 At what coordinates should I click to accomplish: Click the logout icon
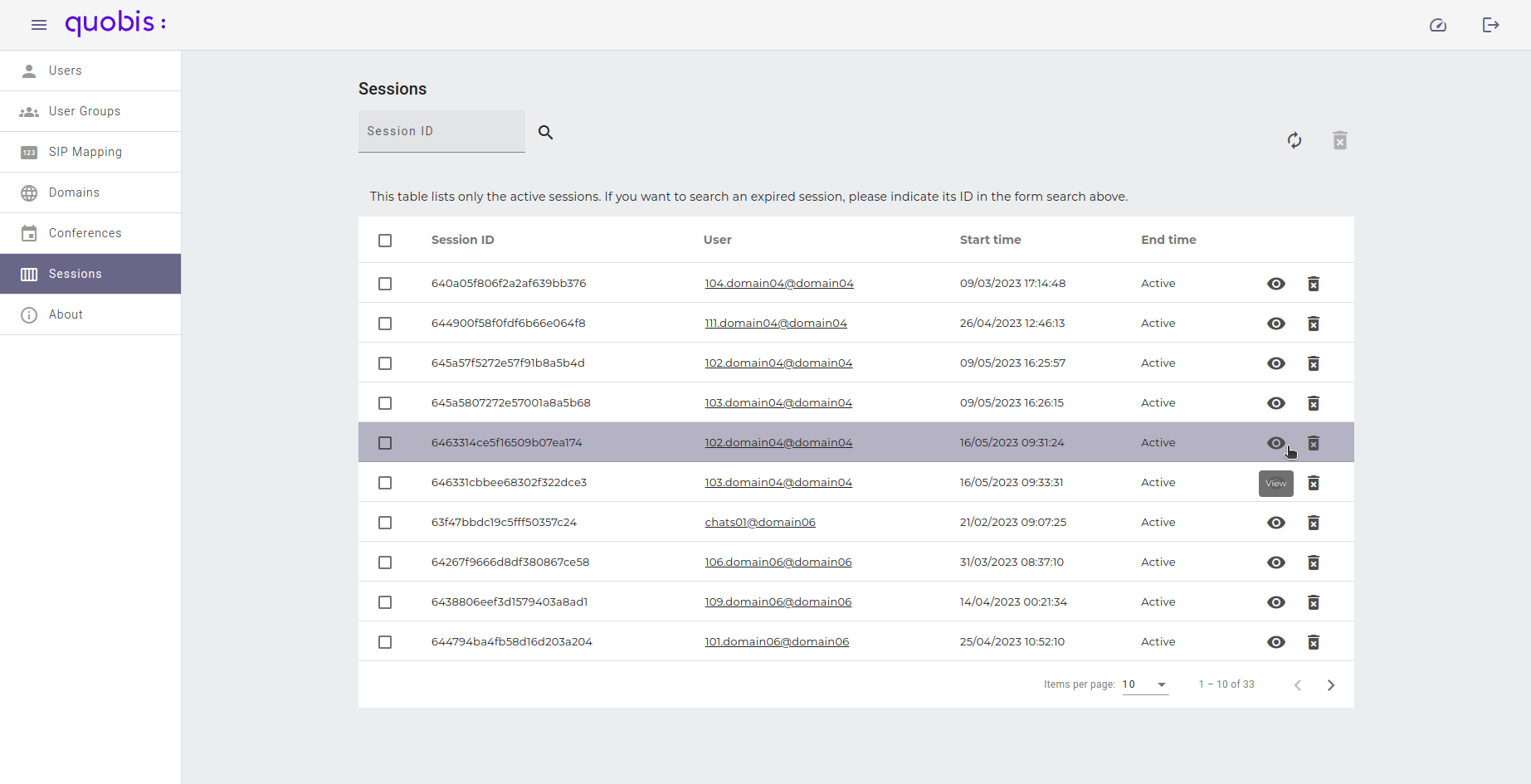(1491, 25)
